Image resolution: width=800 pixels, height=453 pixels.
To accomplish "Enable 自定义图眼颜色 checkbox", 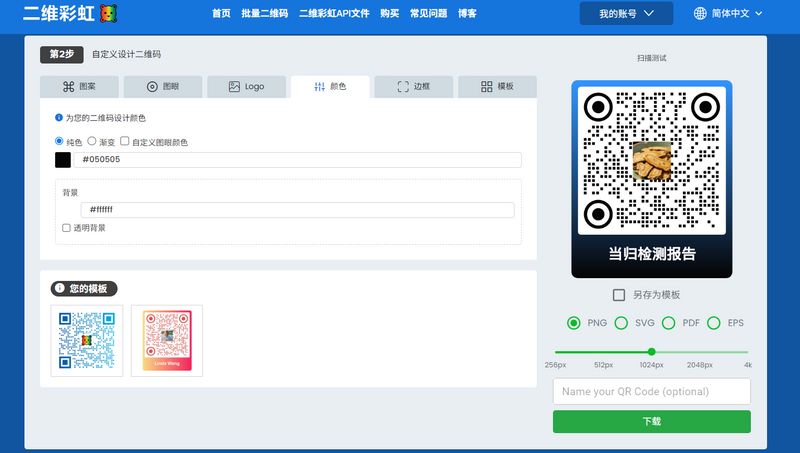I will 124,141.
